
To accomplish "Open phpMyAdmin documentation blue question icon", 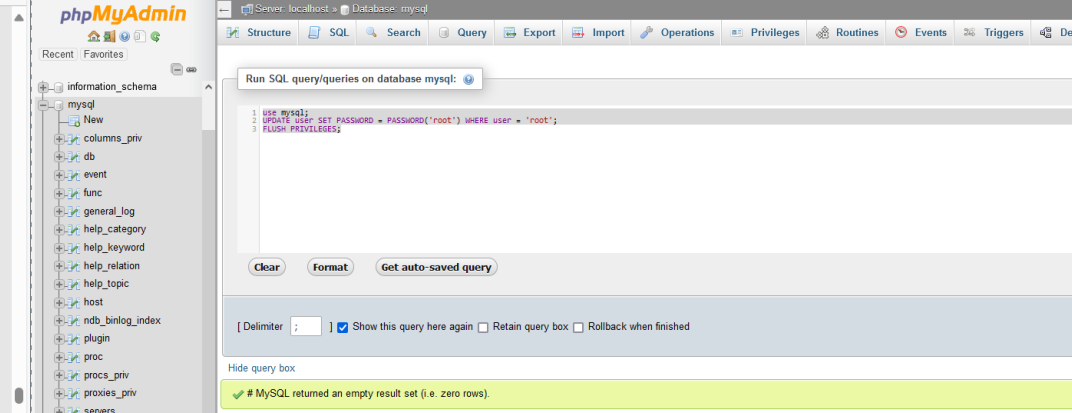I will click(x=124, y=37).
